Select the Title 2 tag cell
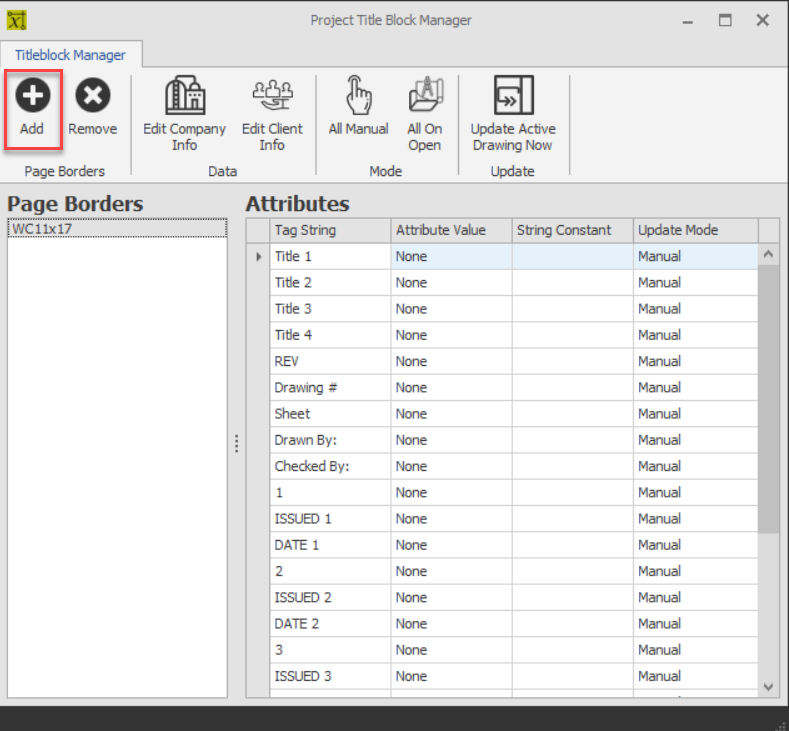789x731 pixels. [330, 283]
